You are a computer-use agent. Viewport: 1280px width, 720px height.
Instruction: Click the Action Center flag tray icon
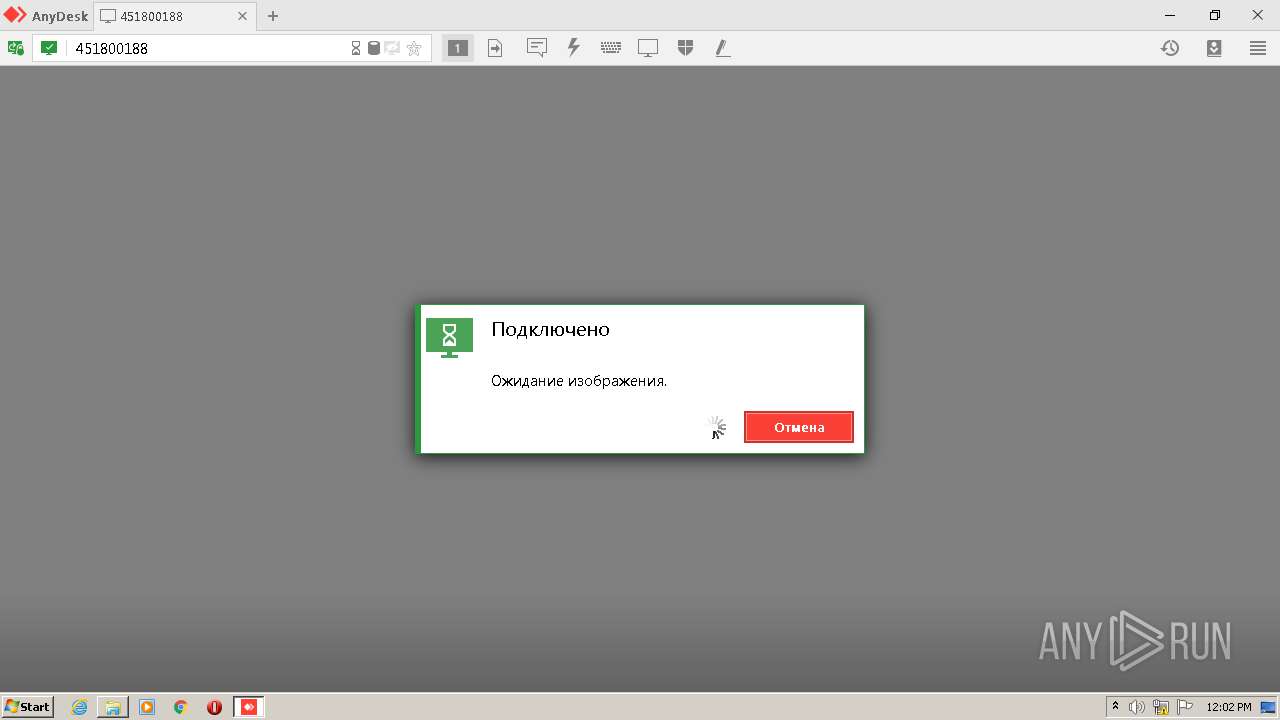click(1185, 707)
